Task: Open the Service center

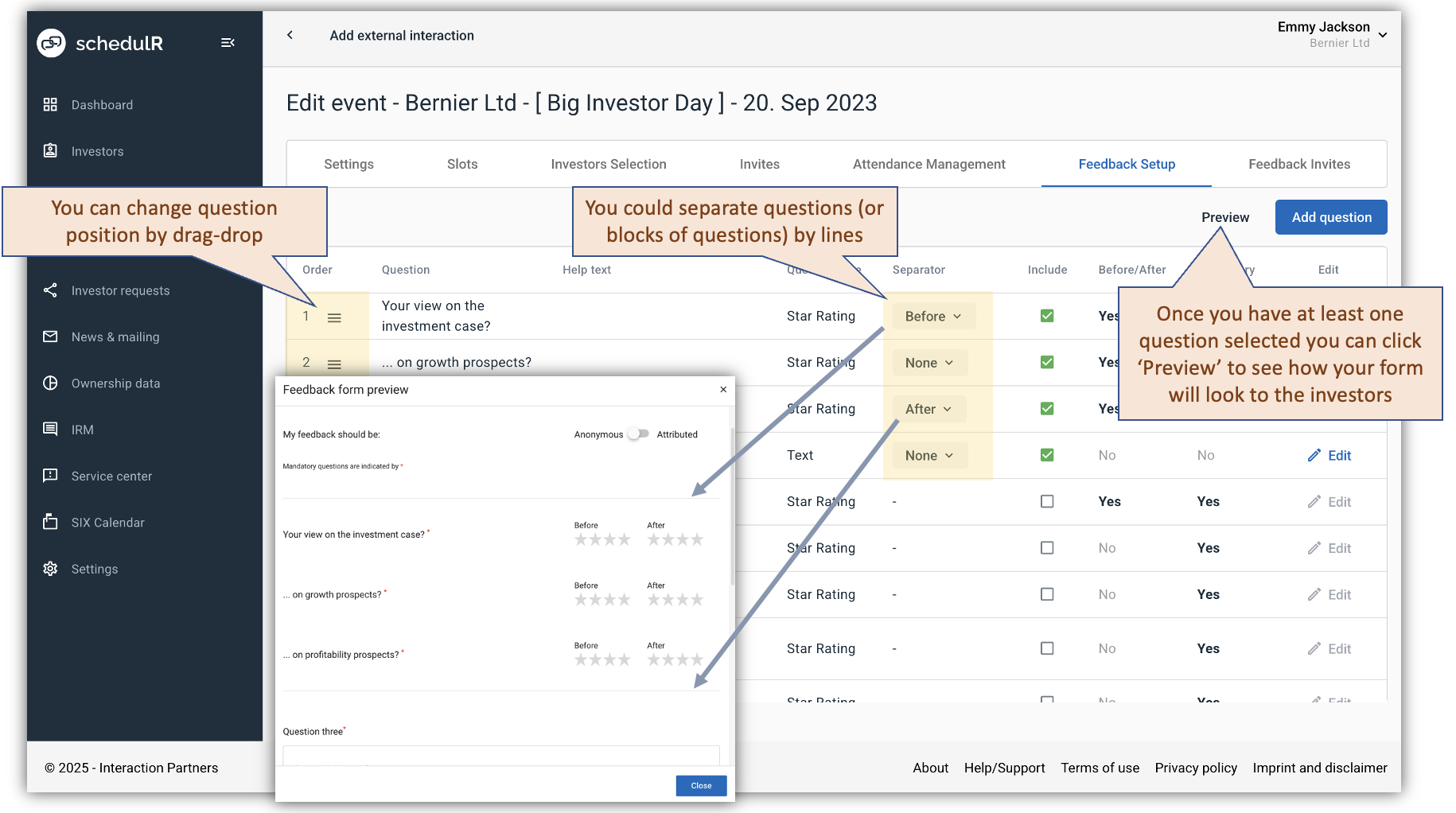Action: [x=111, y=476]
